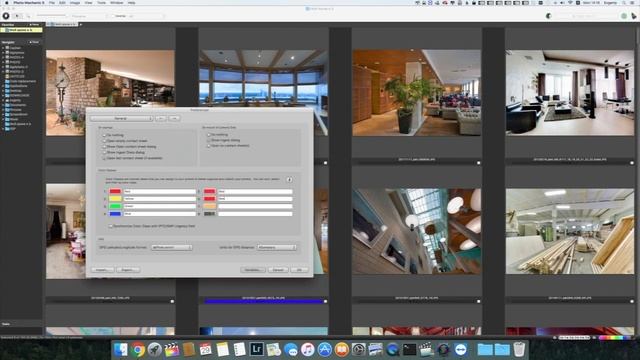Open the Tools menu

pos(101,3)
